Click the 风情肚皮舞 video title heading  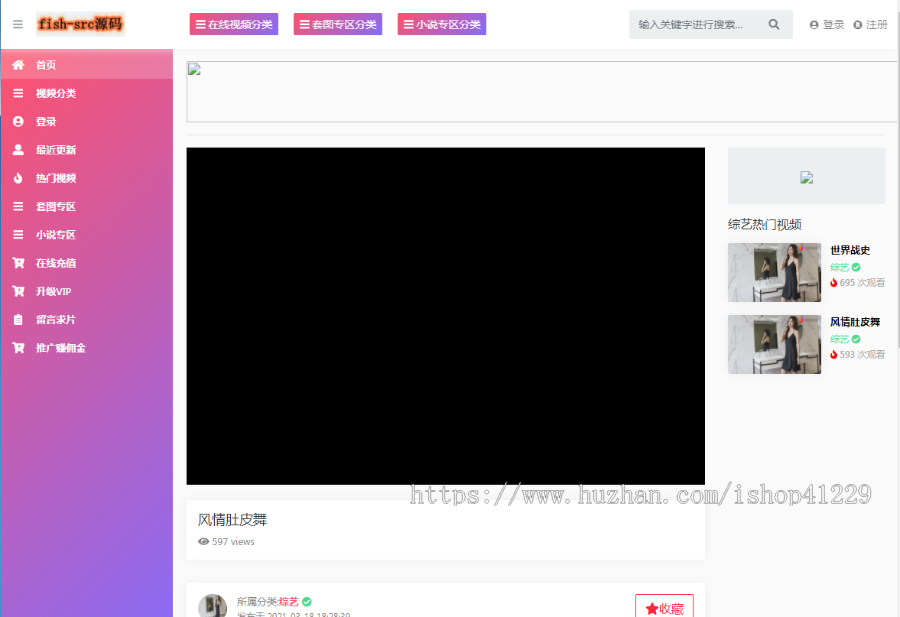click(x=232, y=520)
